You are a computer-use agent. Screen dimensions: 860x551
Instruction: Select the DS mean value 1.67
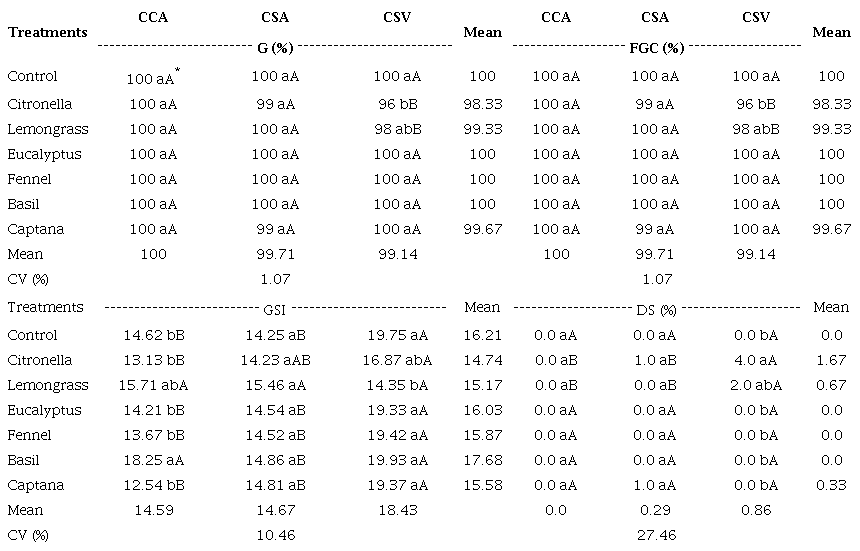pyautogui.click(x=832, y=361)
